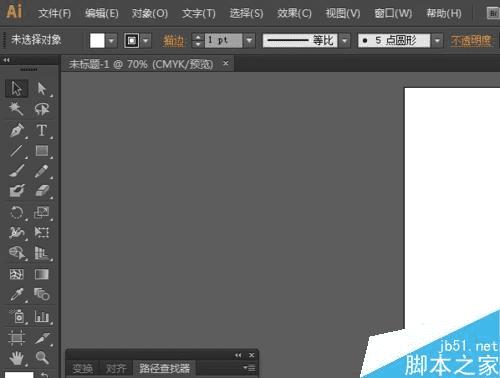
Task: Select the Gradient tool
Action: point(42,274)
